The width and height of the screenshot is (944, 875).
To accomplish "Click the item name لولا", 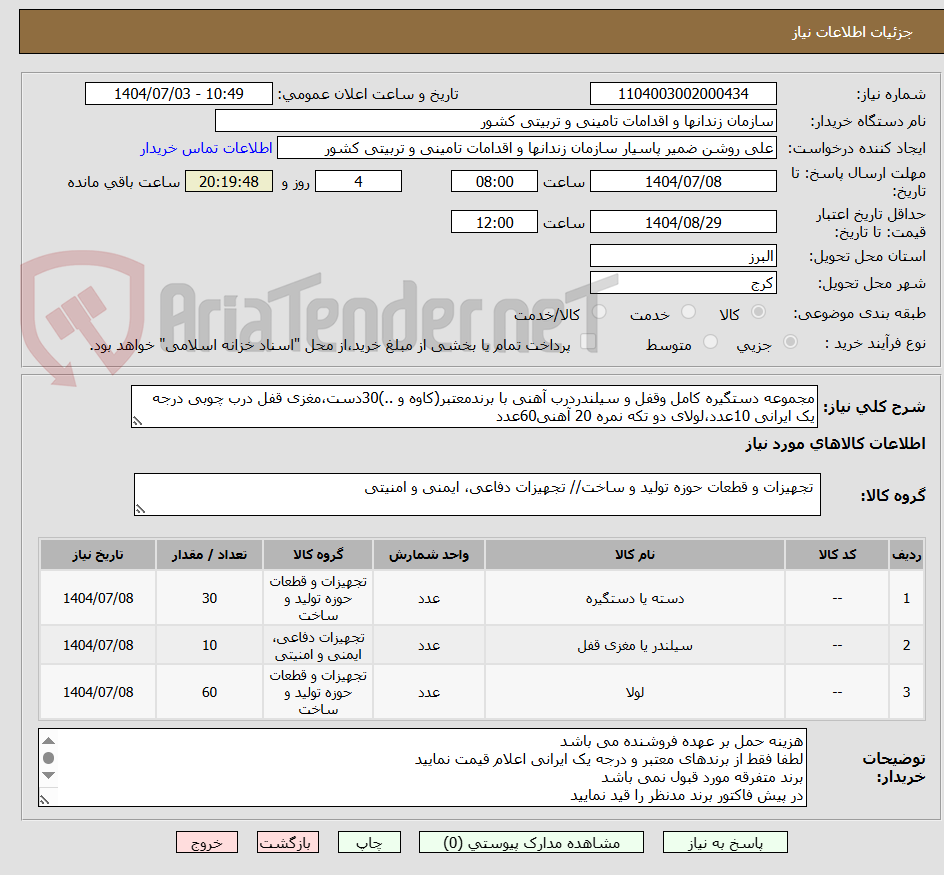I will (635, 693).
